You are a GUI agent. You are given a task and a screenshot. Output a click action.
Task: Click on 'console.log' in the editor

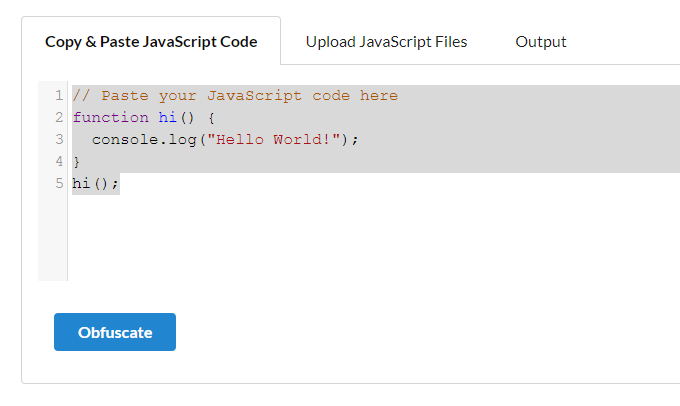144,140
